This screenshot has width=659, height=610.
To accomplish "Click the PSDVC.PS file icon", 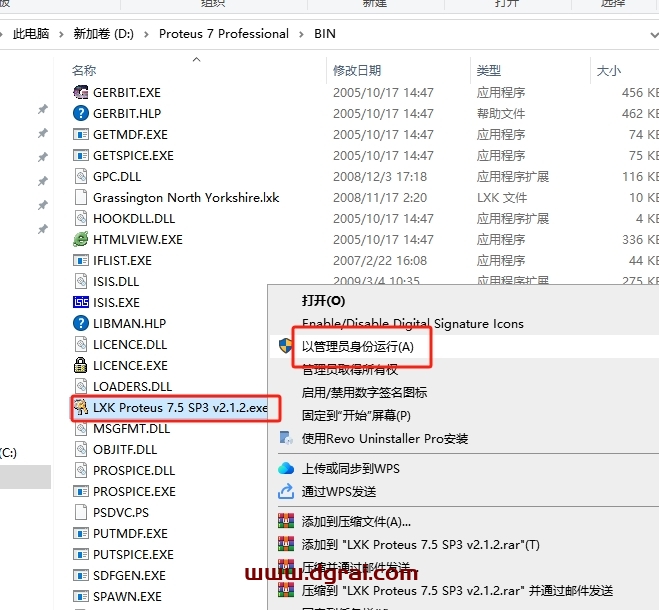I will pyautogui.click(x=81, y=512).
